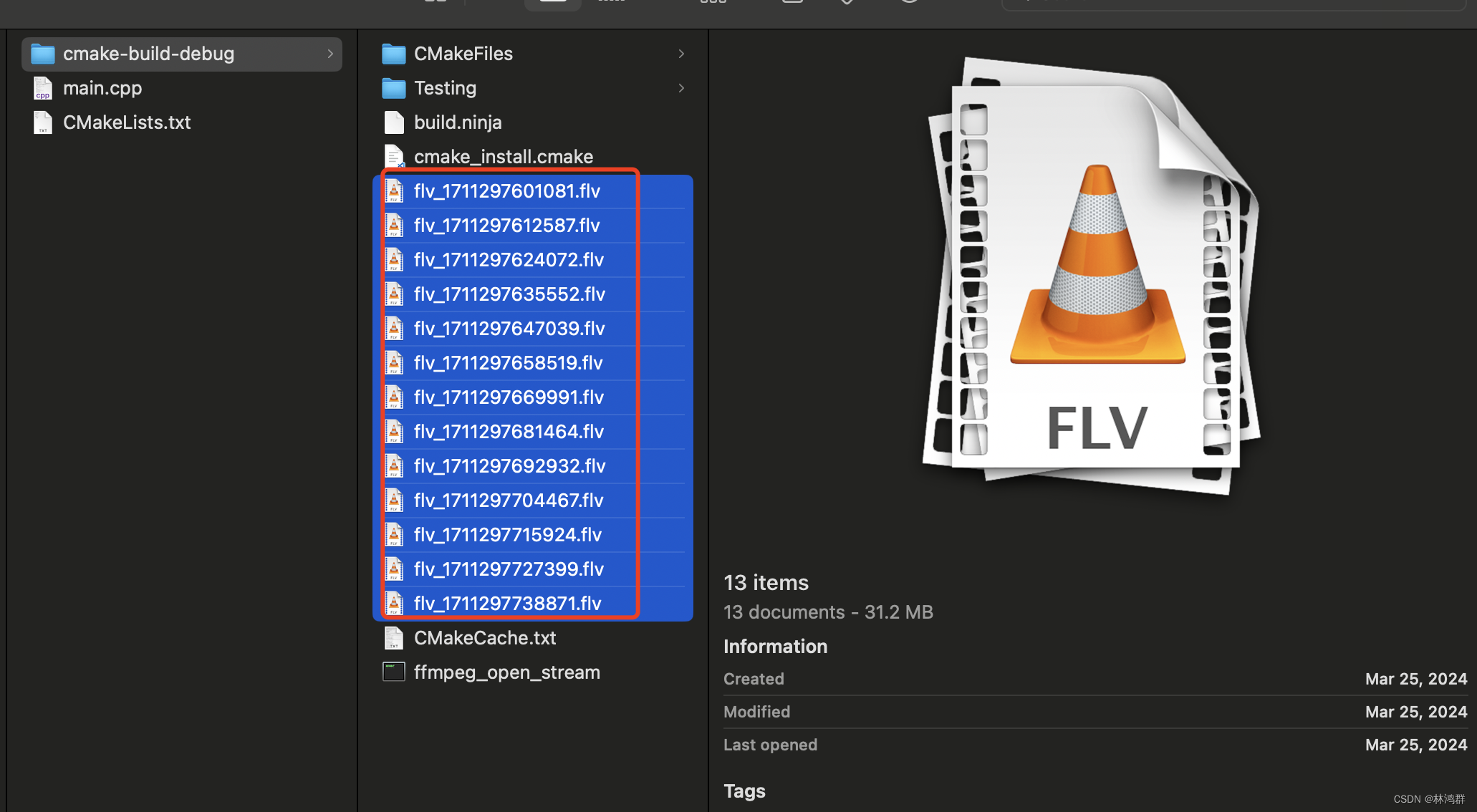
Task: Click VLC icon of flv_1711297612587.flv
Action: (x=394, y=226)
